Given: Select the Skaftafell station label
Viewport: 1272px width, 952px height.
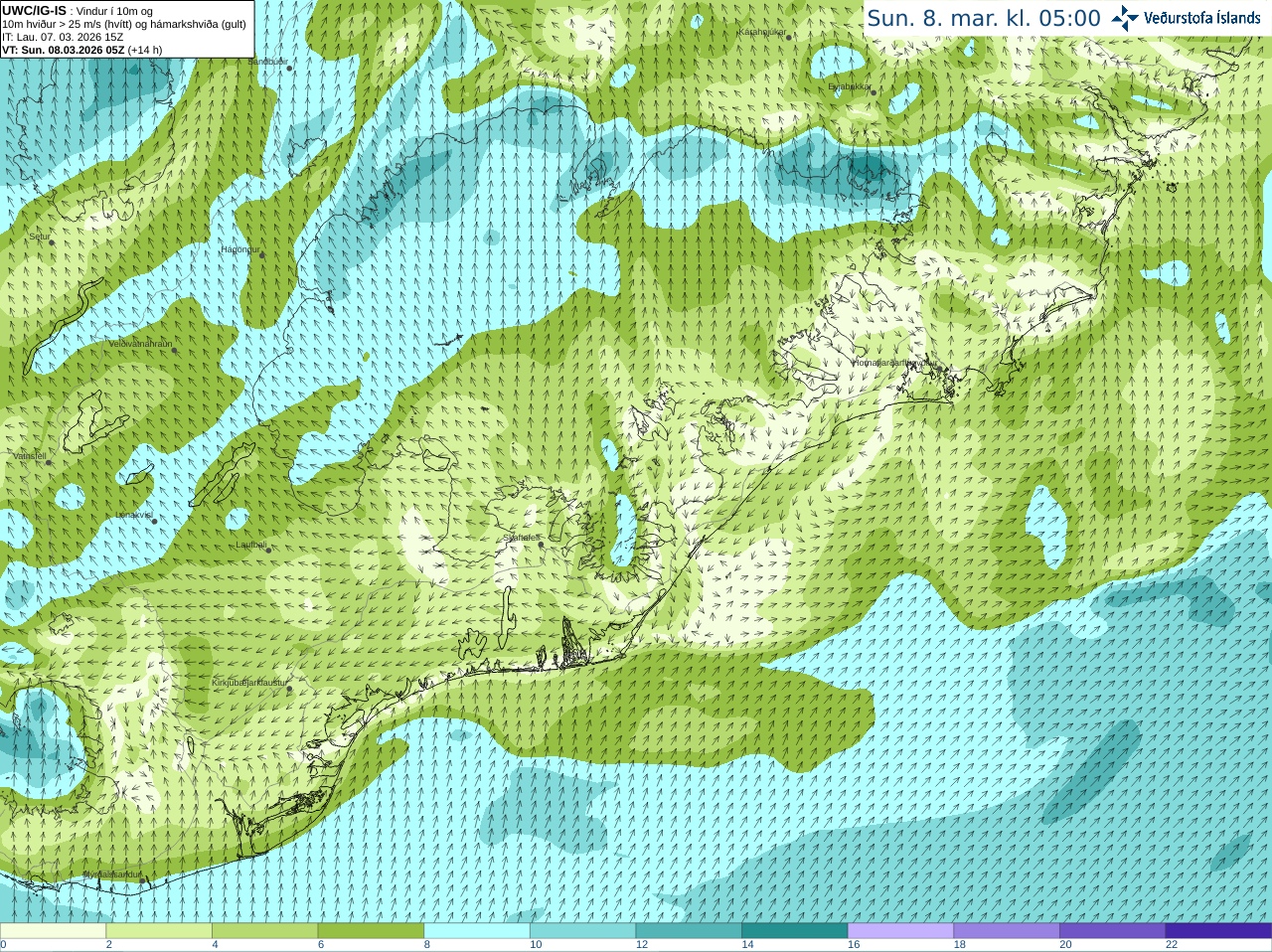Looking at the screenshot, I should tap(522, 538).
